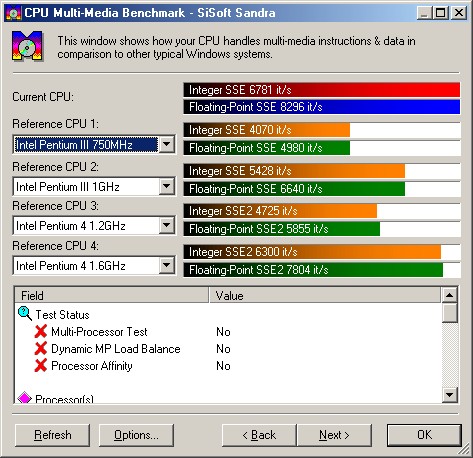
Task: Click the scrollbar down arrow in list
Action: 450,395
